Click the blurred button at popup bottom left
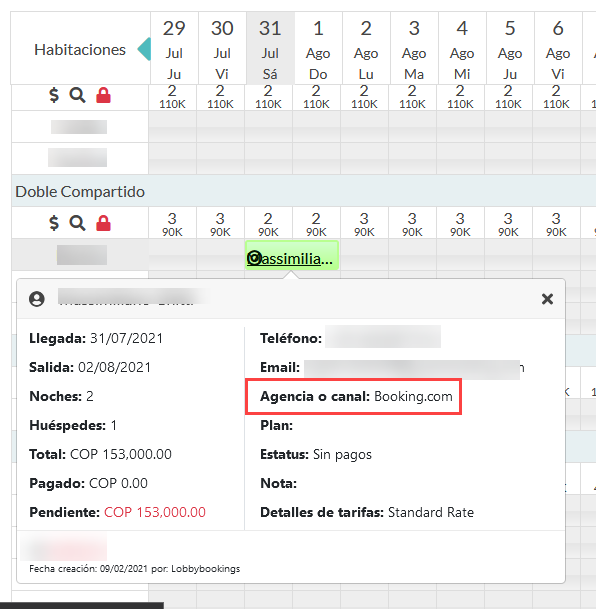This screenshot has height=609, width=596. (x=64, y=547)
